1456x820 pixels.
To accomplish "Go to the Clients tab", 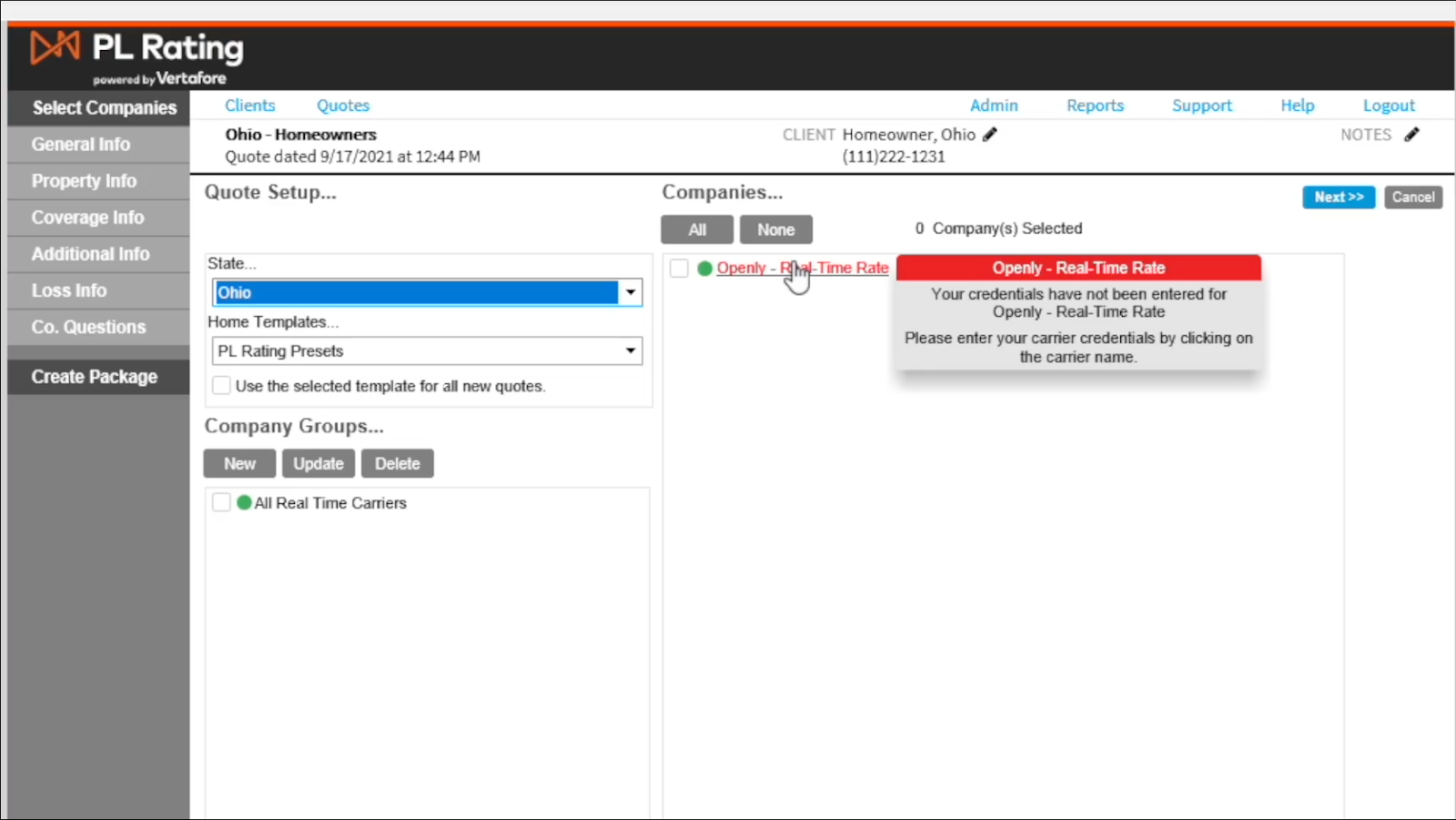I will point(250,106).
